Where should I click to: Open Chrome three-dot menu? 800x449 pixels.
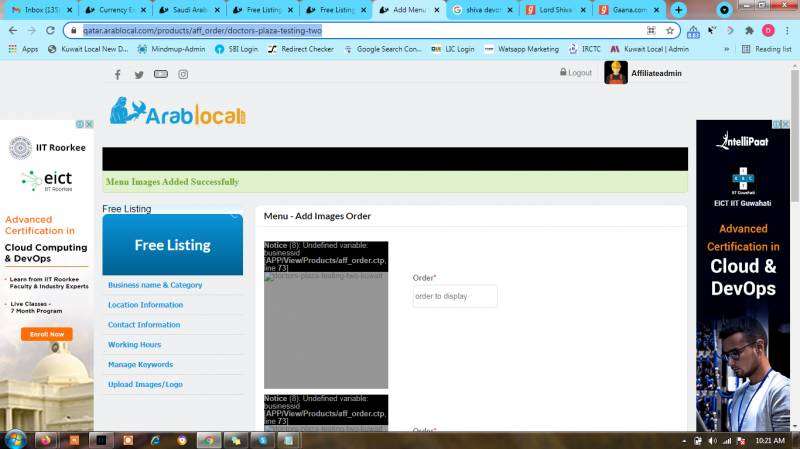(787, 31)
